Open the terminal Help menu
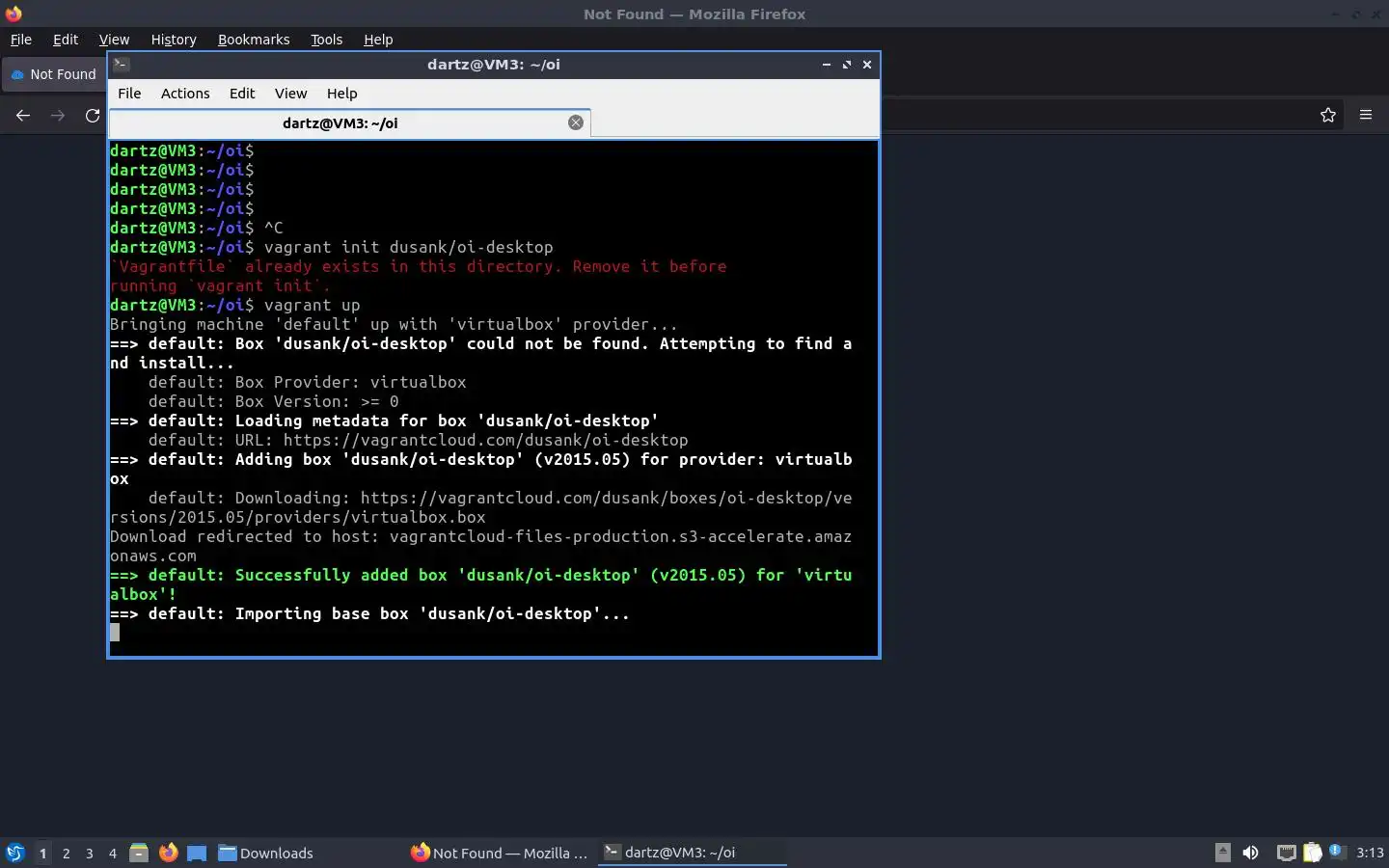1389x868 pixels. pyautogui.click(x=341, y=94)
